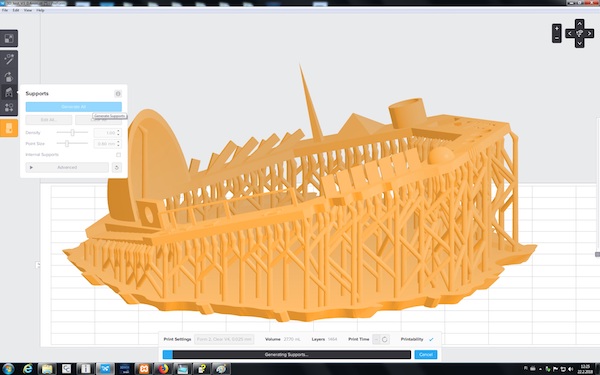600x375 pixels.
Task: Click the Print Time refresh icon
Action: (x=385, y=339)
